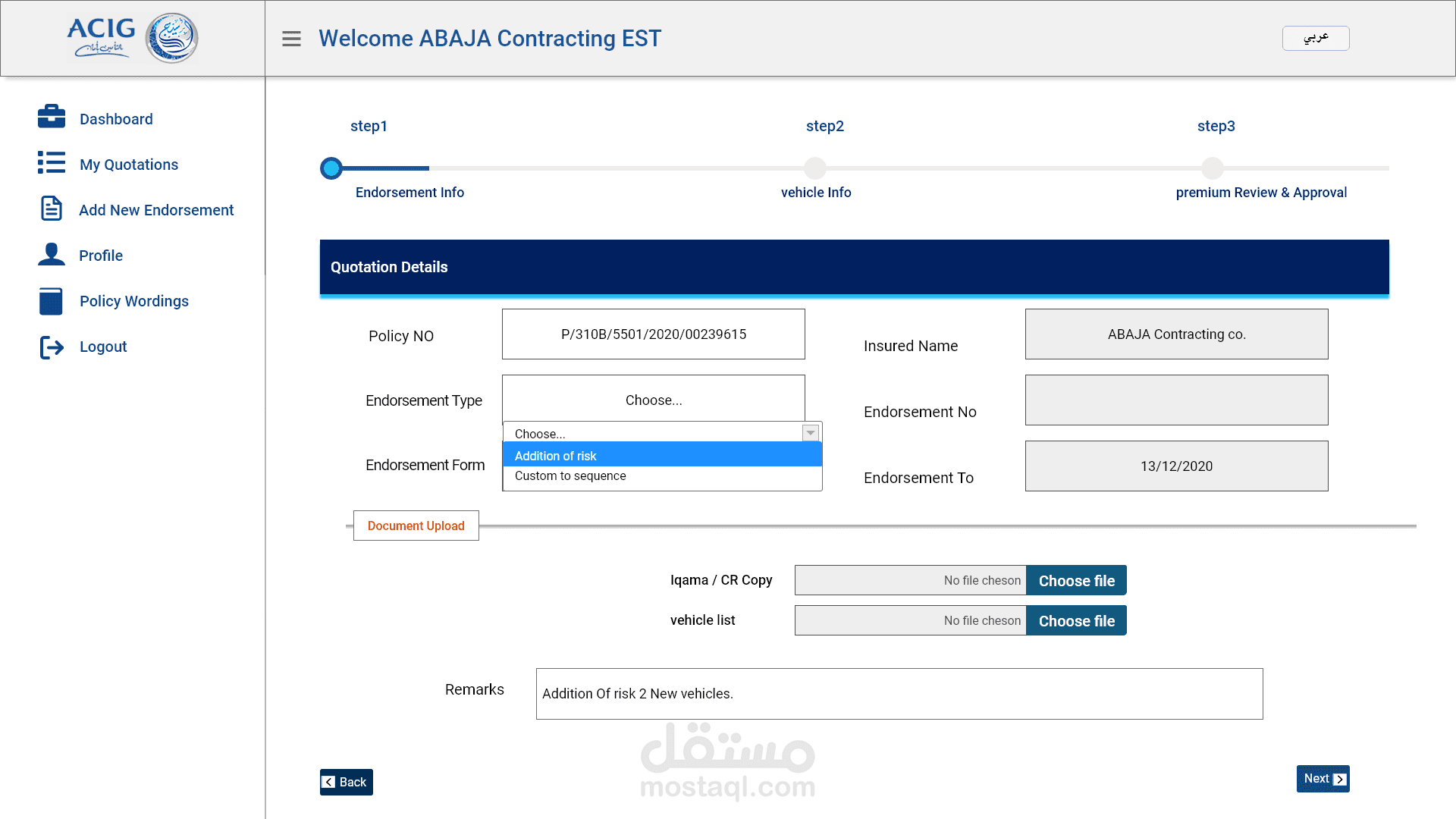
Task: Open the Endorsement Type Choose dropdown
Action: tap(653, 400)
